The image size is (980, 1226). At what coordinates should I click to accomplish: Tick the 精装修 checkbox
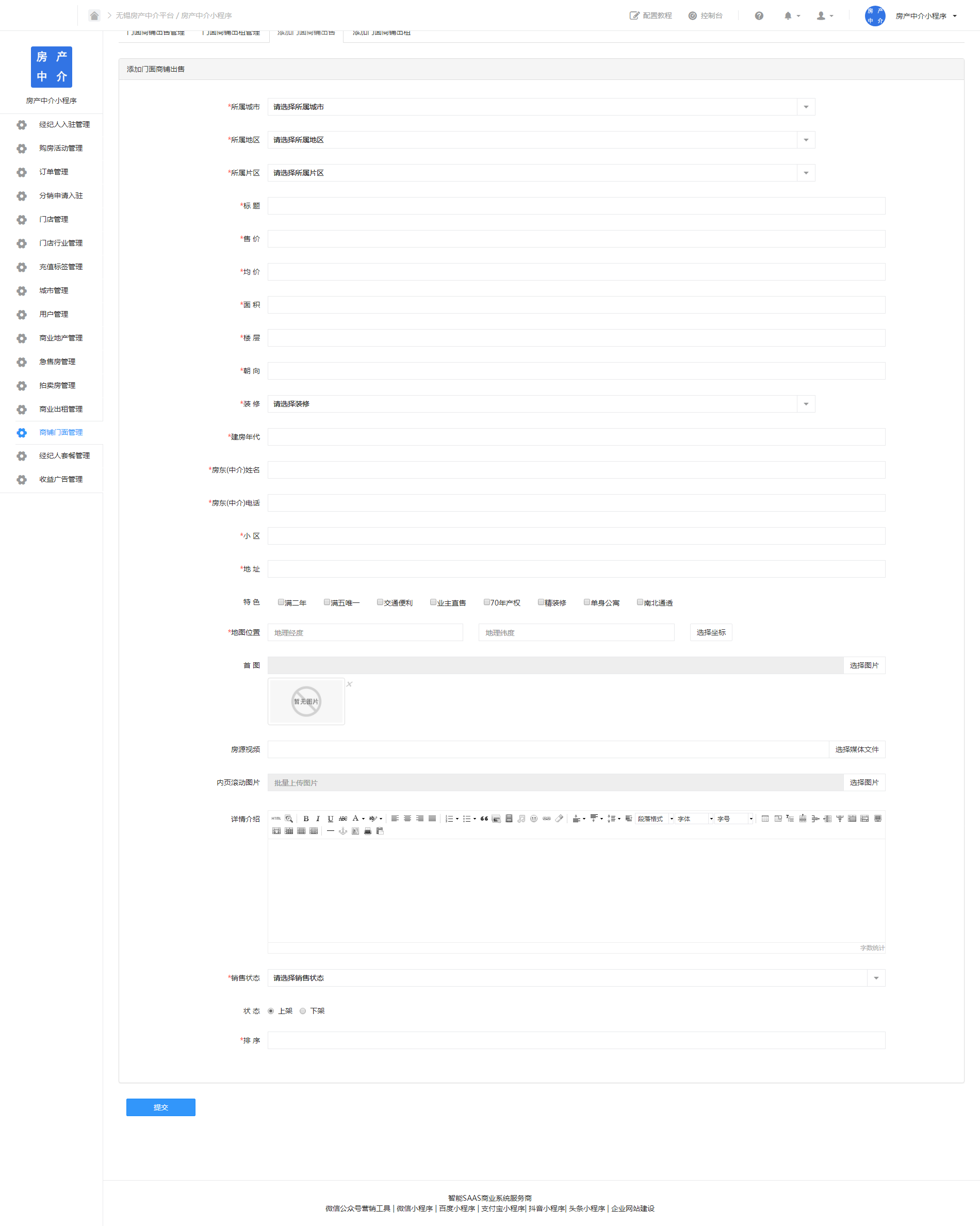point(541,602)
